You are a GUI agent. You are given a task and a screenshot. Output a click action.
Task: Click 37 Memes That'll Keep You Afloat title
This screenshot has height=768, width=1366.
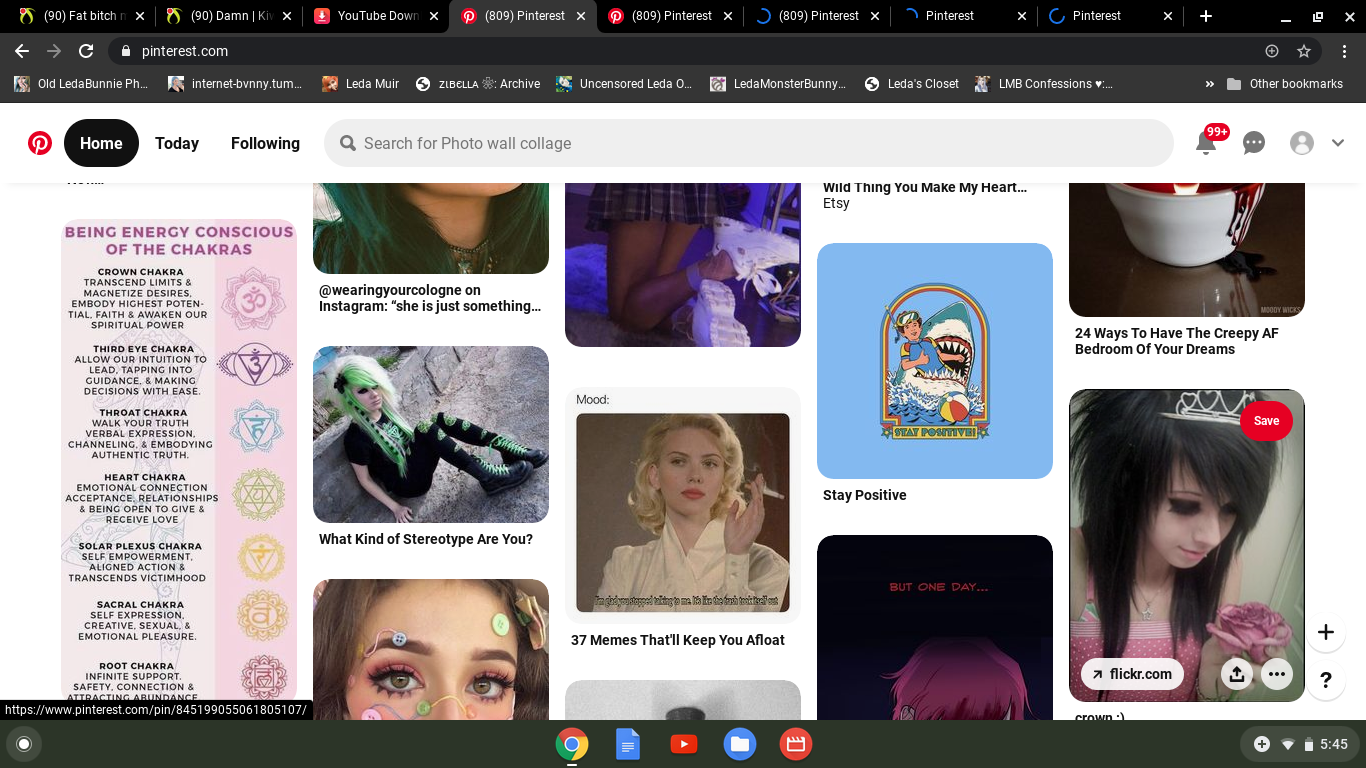[x=678, y=640]
